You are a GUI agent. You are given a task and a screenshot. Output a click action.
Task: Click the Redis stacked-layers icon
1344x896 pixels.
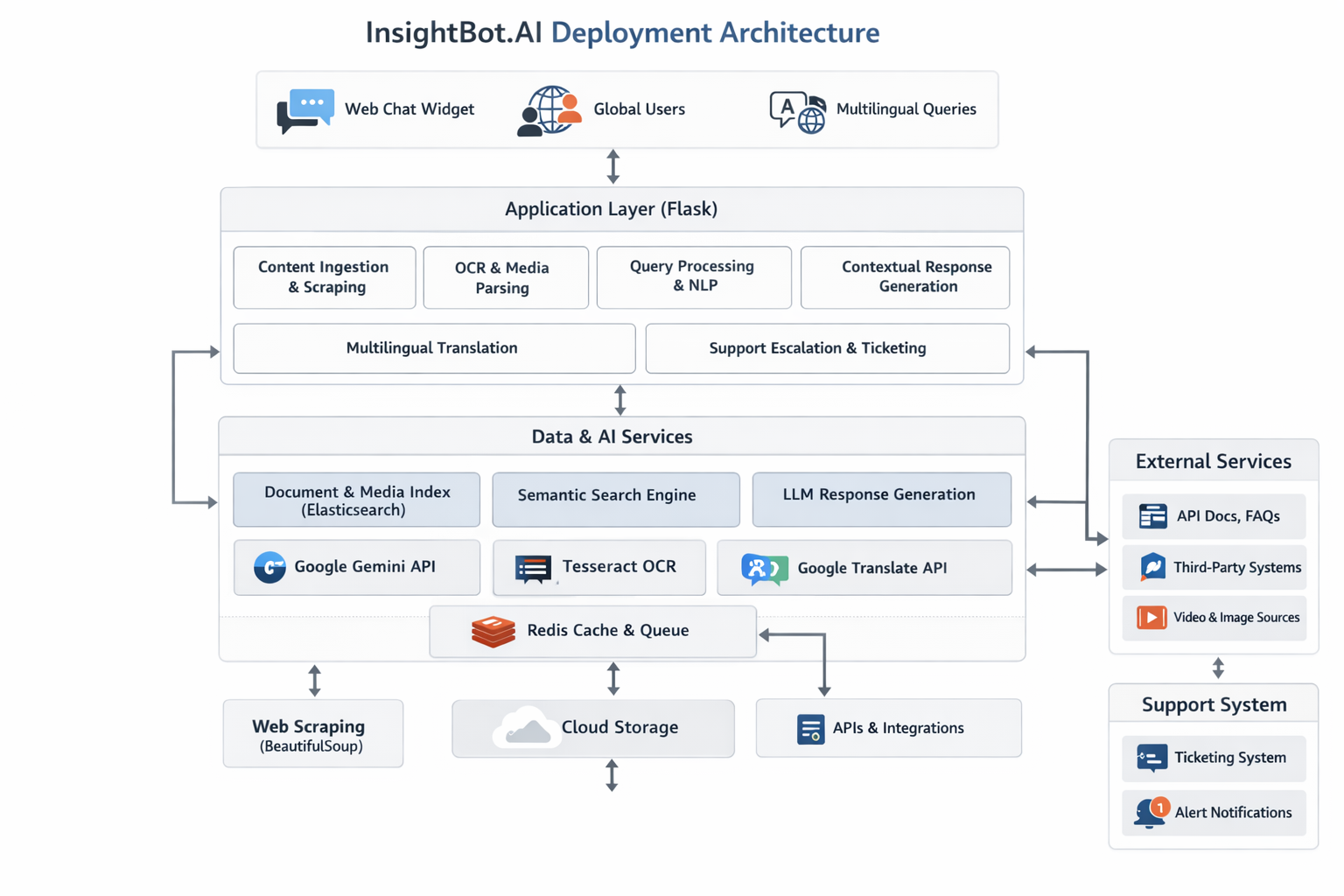pos(493,631)
